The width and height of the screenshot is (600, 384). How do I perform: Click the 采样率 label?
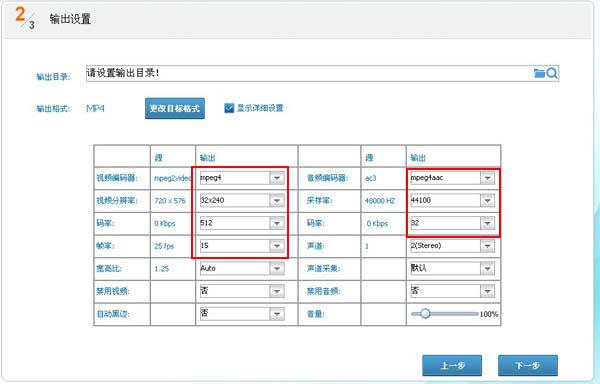coord(319,201)
